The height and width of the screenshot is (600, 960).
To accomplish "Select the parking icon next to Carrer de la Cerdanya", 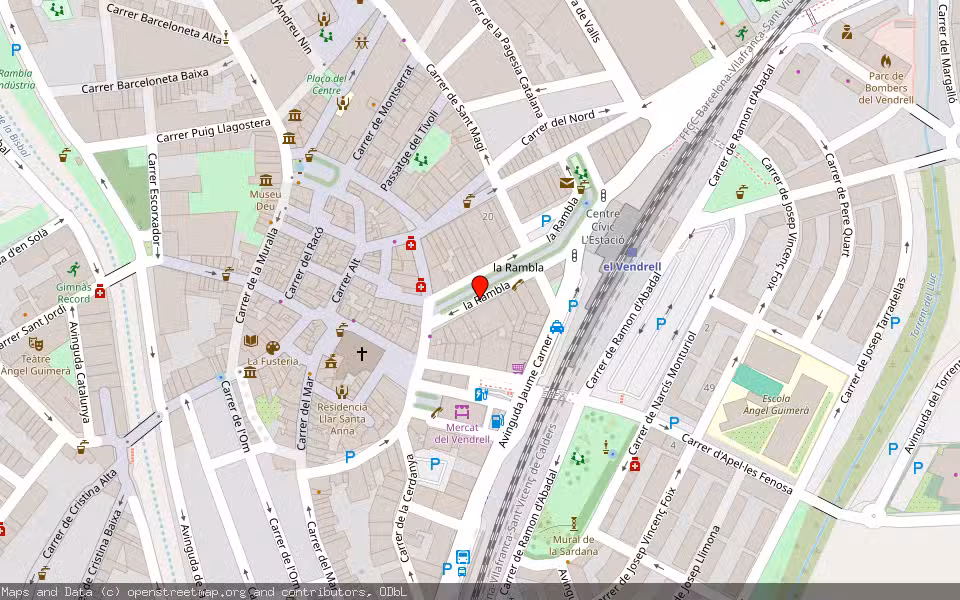I will [435, 463].
